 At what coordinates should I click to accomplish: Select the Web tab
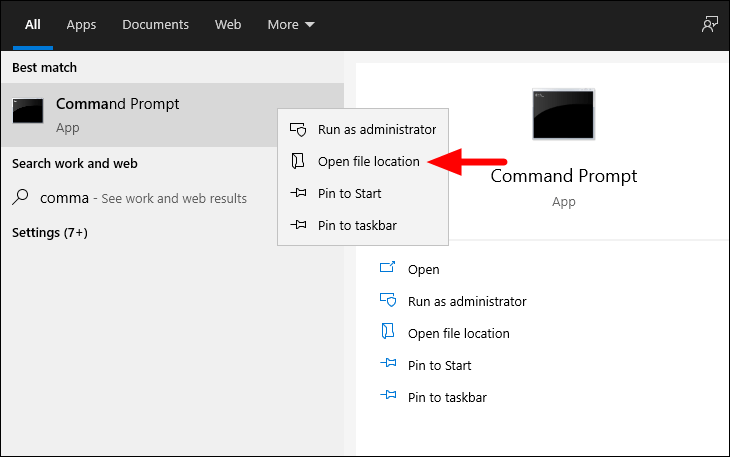(228, 24)
